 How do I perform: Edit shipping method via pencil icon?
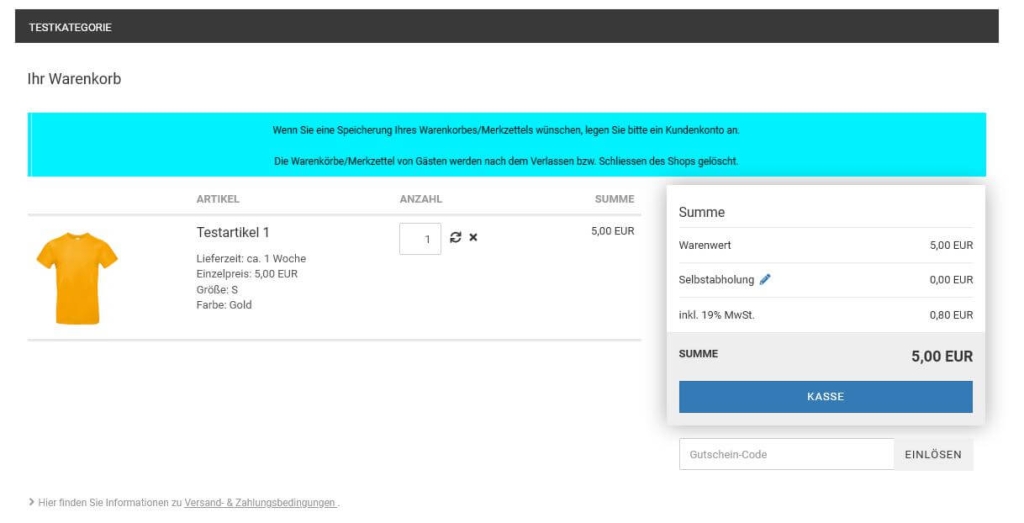click(765, 280)
